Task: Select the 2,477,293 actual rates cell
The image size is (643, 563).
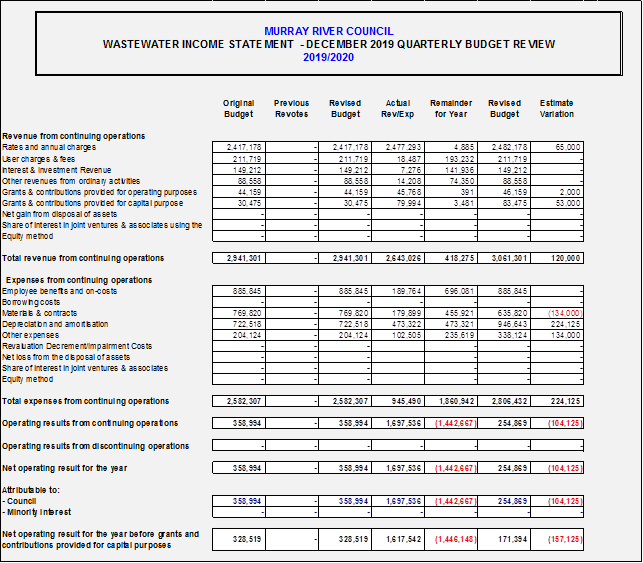Action: 398,147
